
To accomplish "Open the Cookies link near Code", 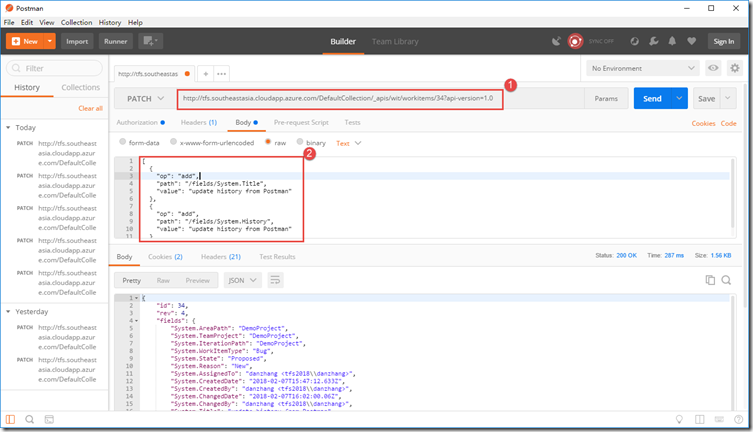I will (704, 123).
